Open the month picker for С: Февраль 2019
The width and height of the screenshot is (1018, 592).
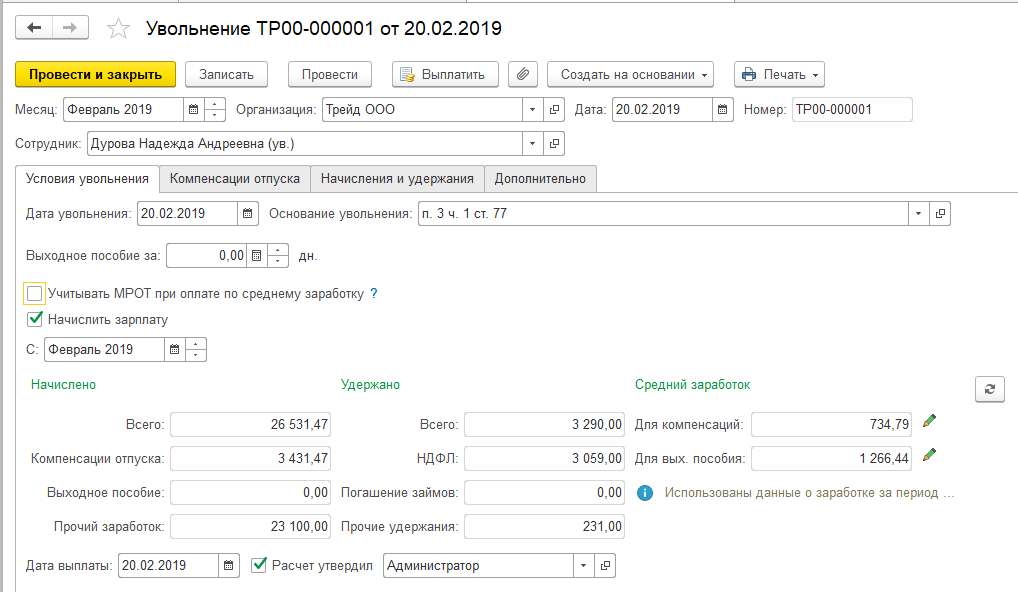pos(175,349)
